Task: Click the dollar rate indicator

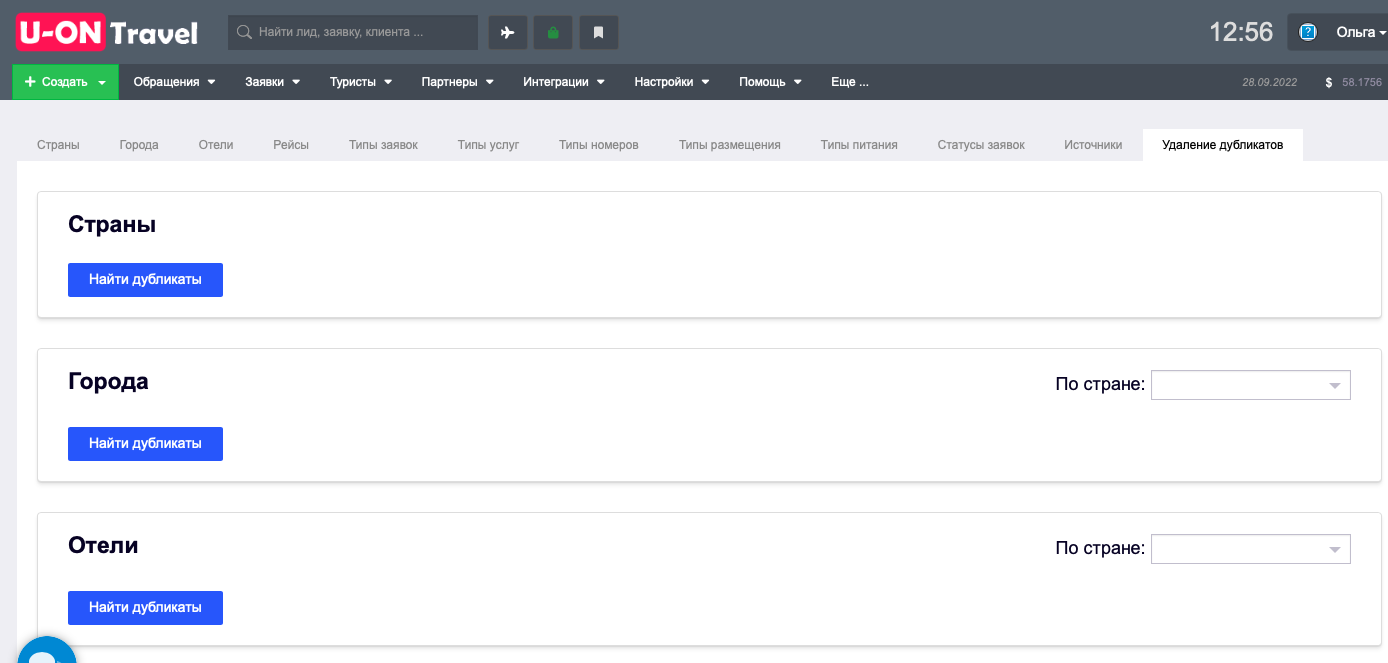Action: pos(1353,82)
